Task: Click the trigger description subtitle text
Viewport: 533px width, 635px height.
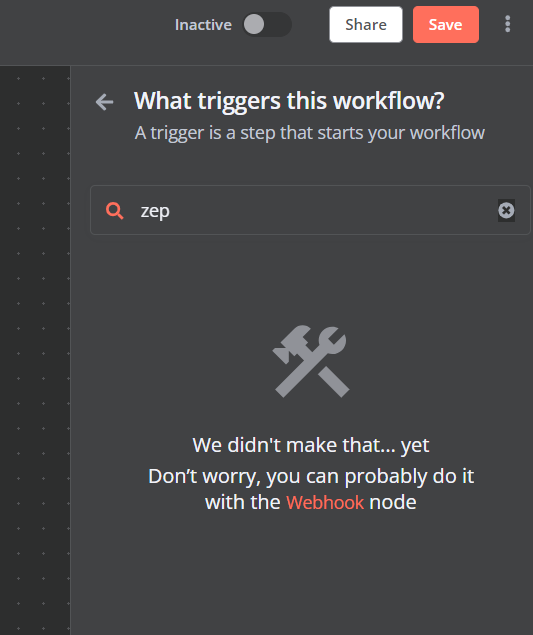Action: tap(309, 133)
